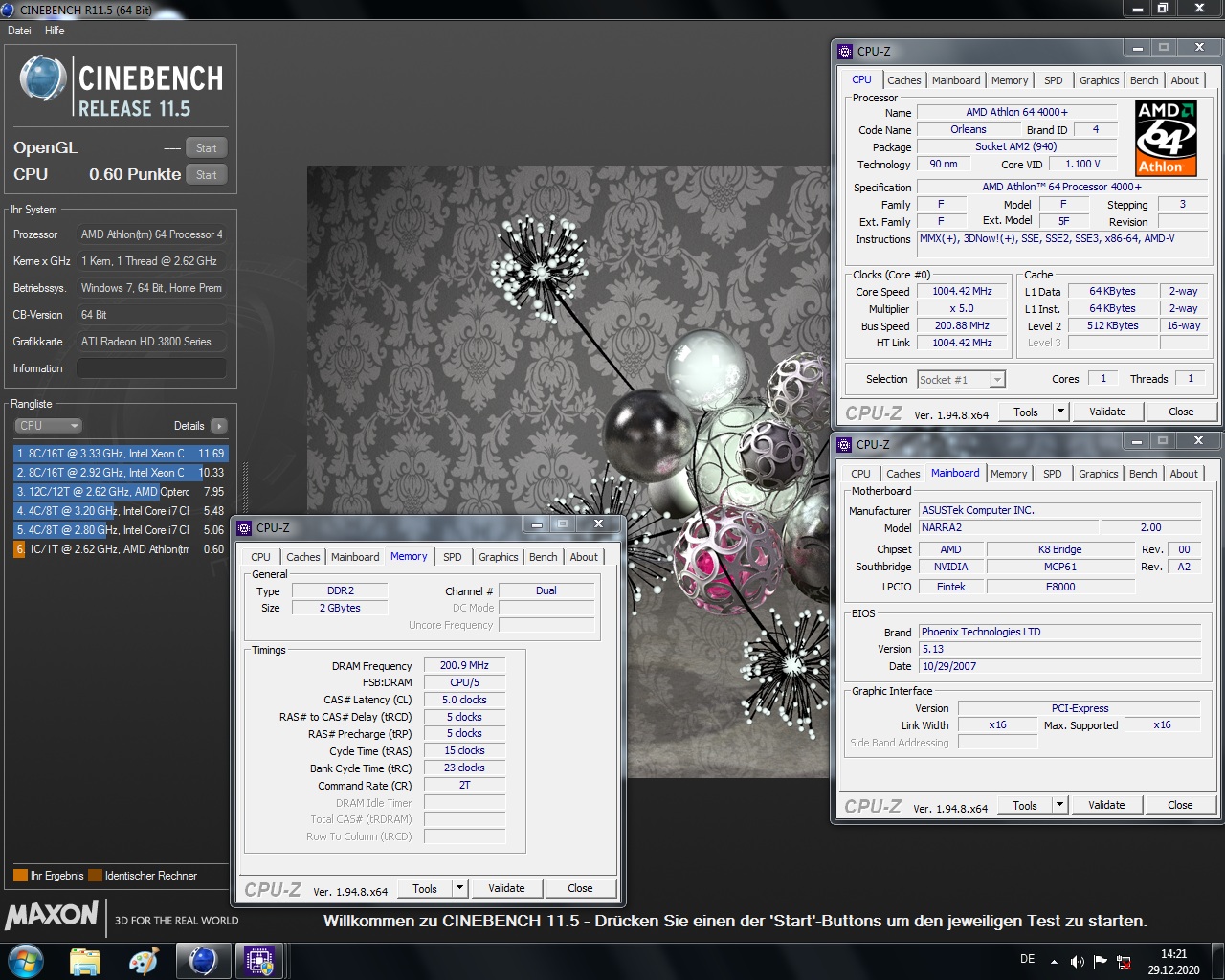The image size is (1225, 980).
Task: Click the Phoenix Technologies LTD brand field
Action: click(1059, 633)
